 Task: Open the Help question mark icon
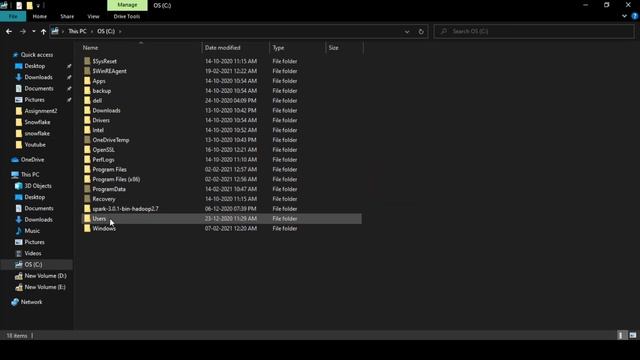[635, 16]
